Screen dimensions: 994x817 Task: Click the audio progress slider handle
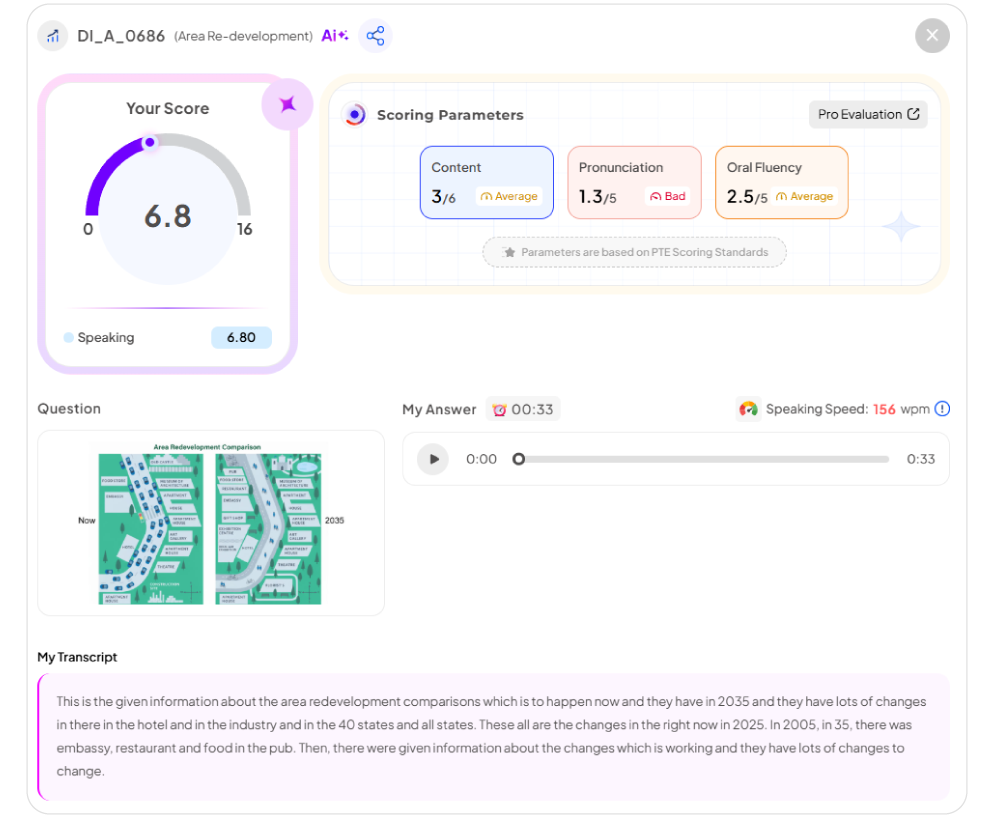coord(518,459)
